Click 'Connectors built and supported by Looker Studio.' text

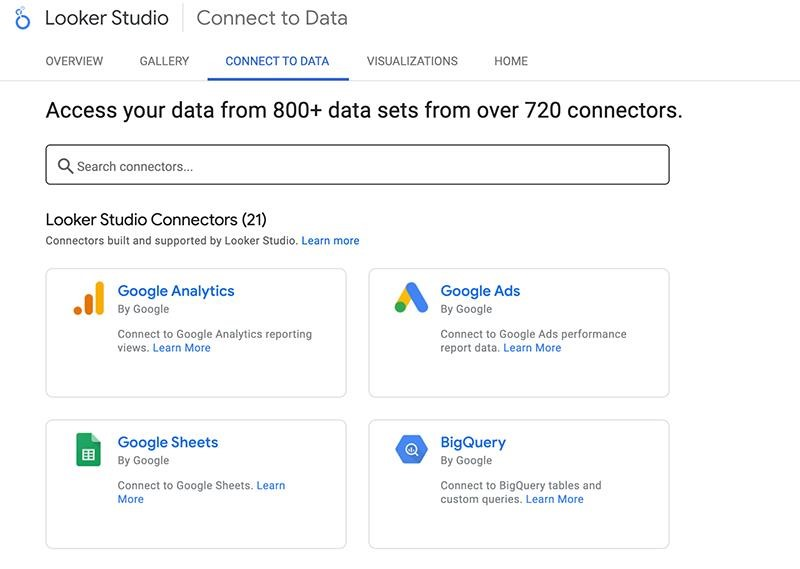coord(171,240)
